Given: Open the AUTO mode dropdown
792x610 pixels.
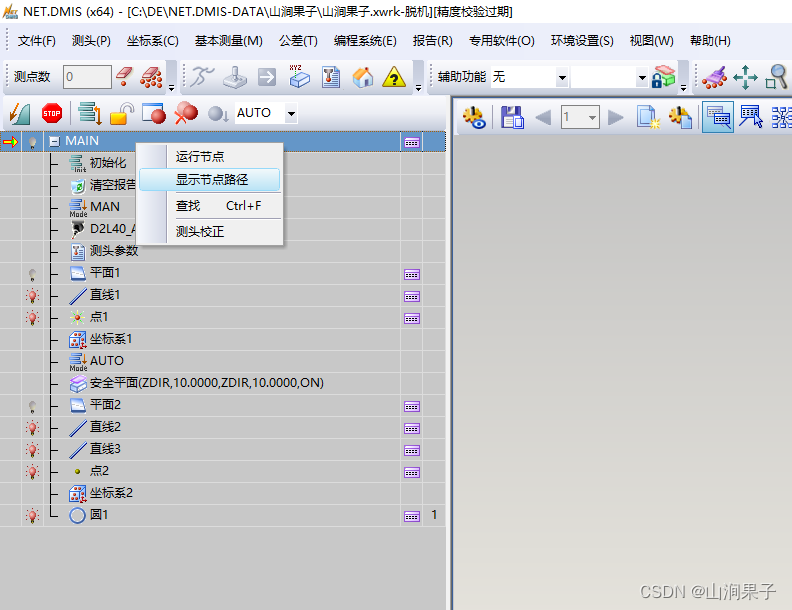Looking at the screenshot, I should pos(291,113).
